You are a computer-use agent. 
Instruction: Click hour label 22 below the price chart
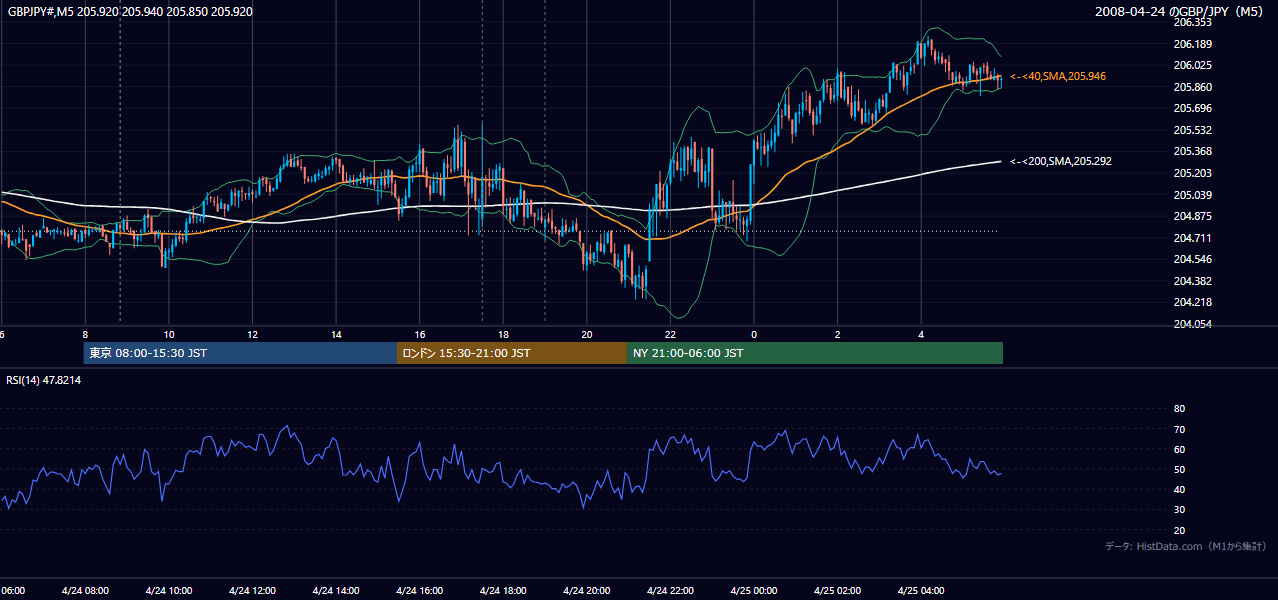pyautogui.click(x=671, y=335)
